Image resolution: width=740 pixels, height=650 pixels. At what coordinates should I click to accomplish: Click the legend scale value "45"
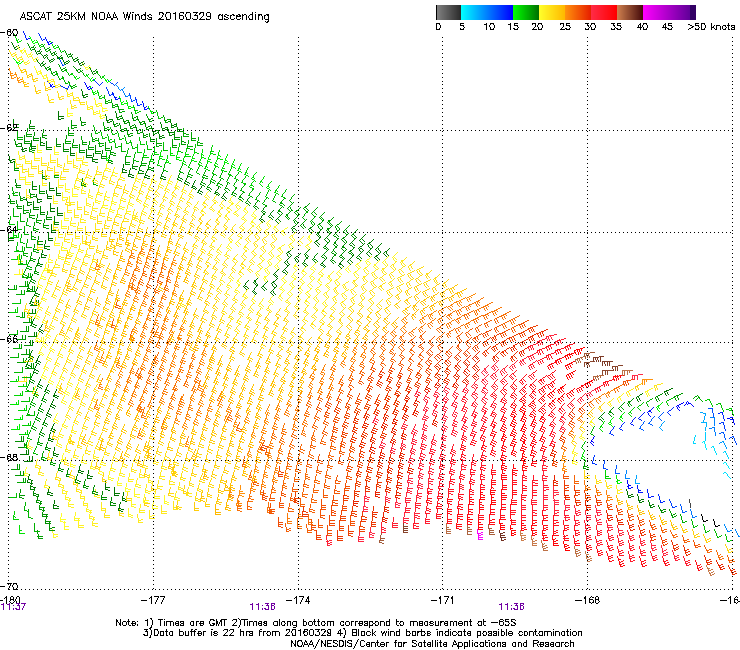pos(667,27)
